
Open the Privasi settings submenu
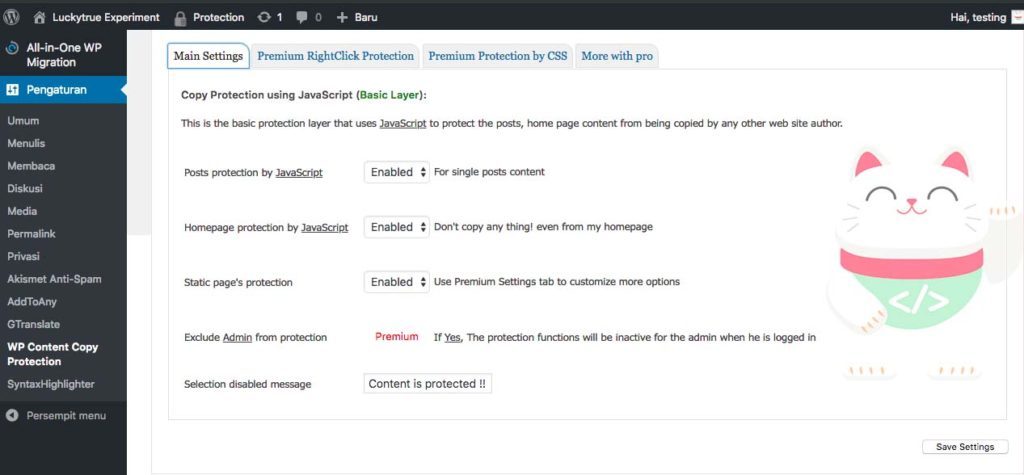tap(24, 256)
